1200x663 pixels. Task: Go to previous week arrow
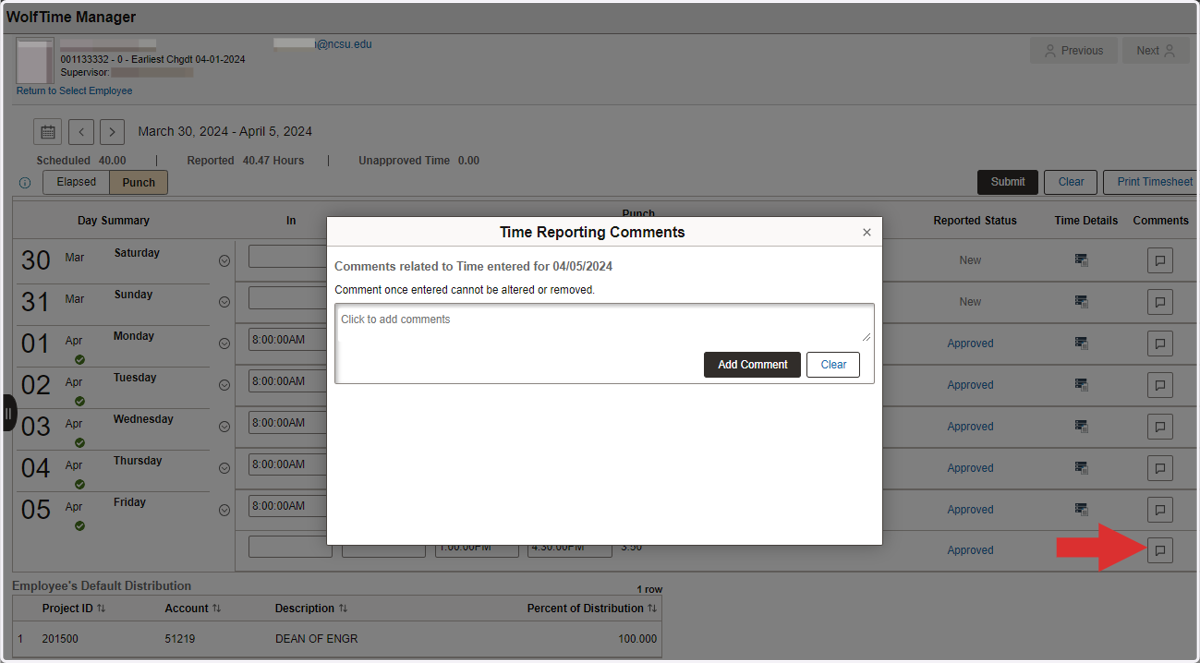[82, 131]
